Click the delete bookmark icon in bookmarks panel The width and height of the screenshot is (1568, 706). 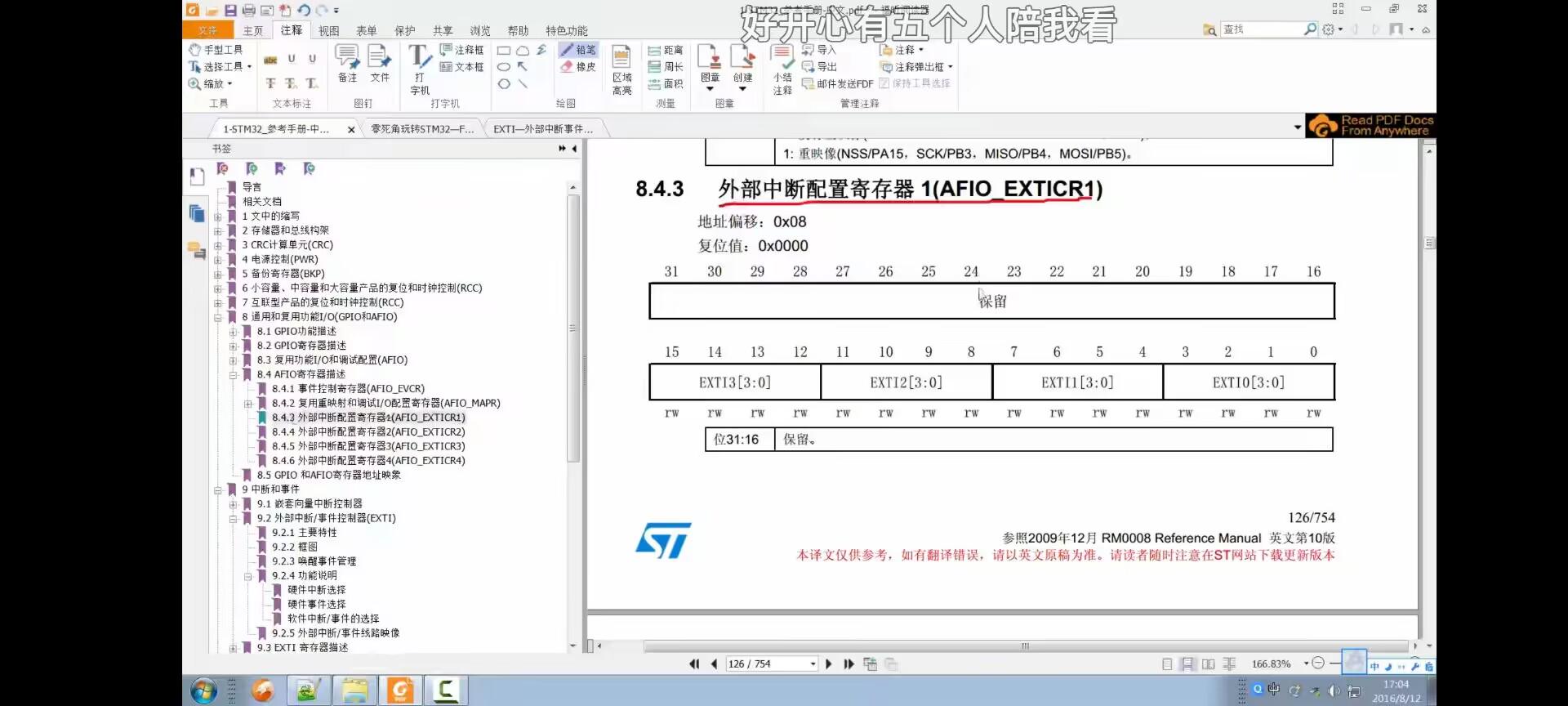click(222, 168)
